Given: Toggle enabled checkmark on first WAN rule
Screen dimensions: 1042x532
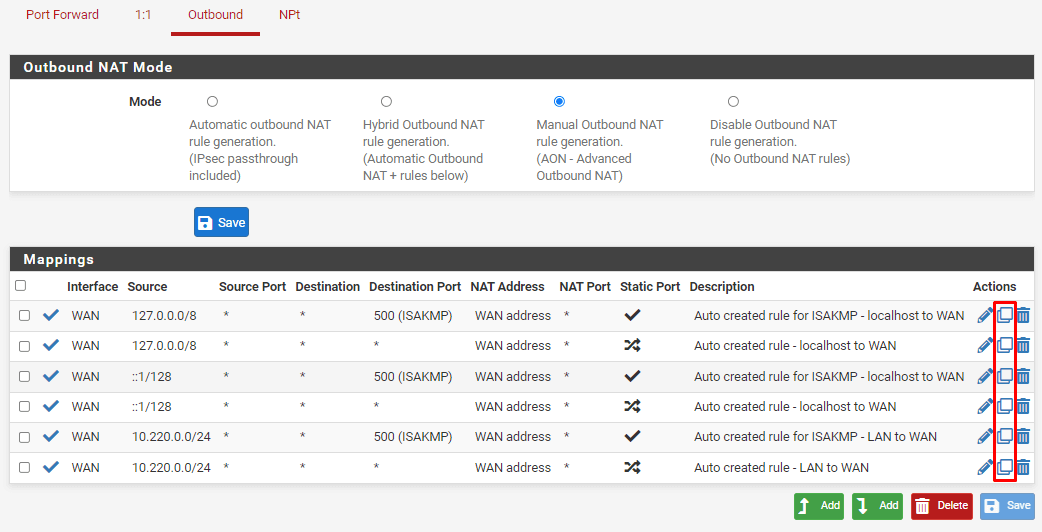Looking at the screenshot, I should [x=51, y=315].
